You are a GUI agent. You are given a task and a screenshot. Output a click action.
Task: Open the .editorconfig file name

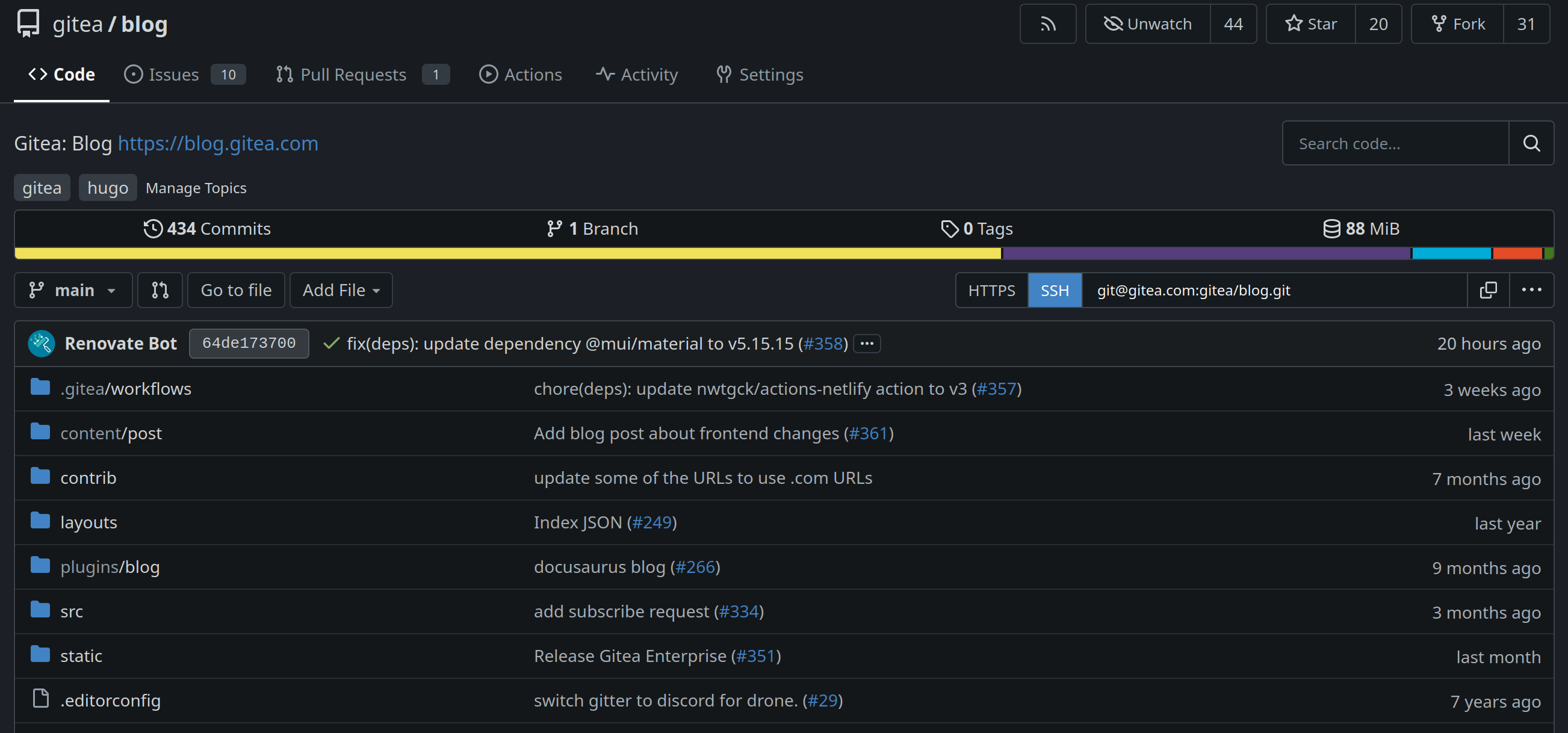(x=111, y=700)
